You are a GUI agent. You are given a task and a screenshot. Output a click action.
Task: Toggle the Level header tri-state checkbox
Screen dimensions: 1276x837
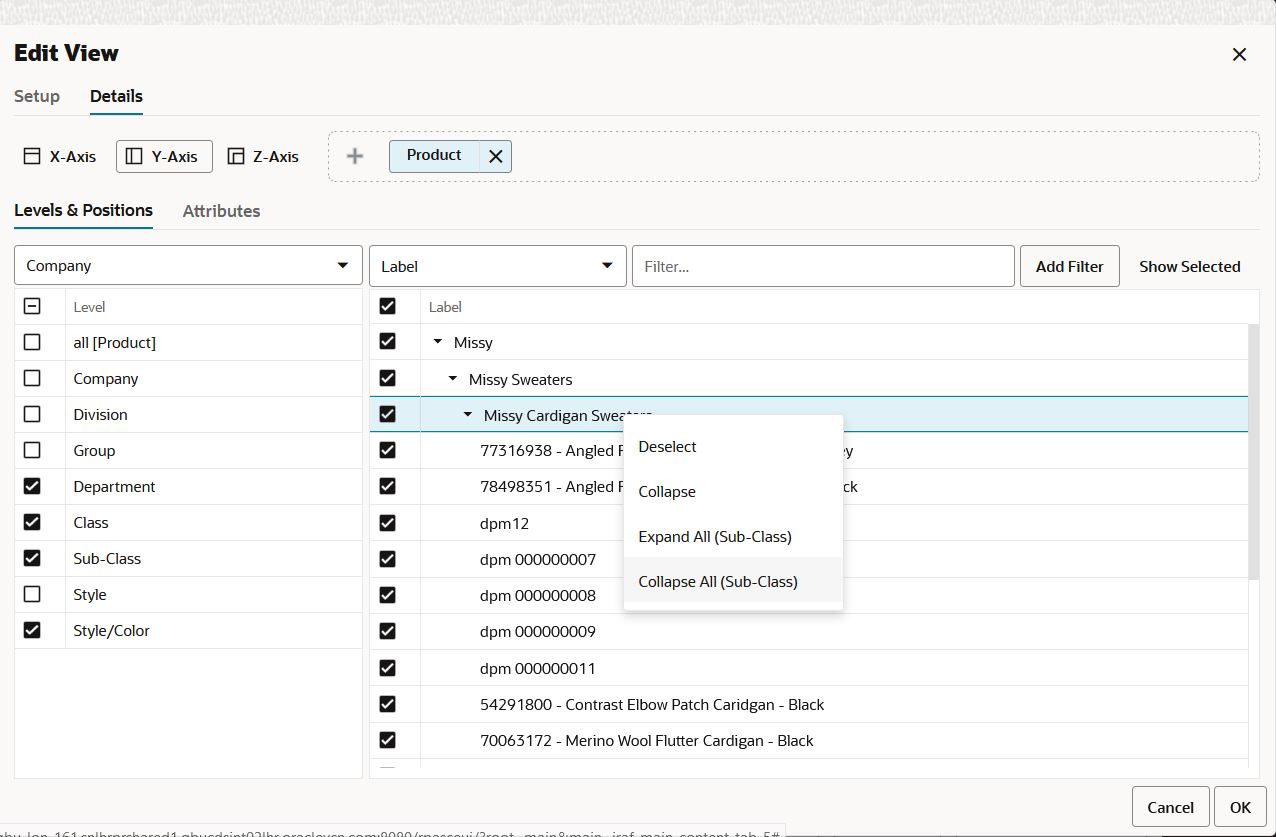32,306
